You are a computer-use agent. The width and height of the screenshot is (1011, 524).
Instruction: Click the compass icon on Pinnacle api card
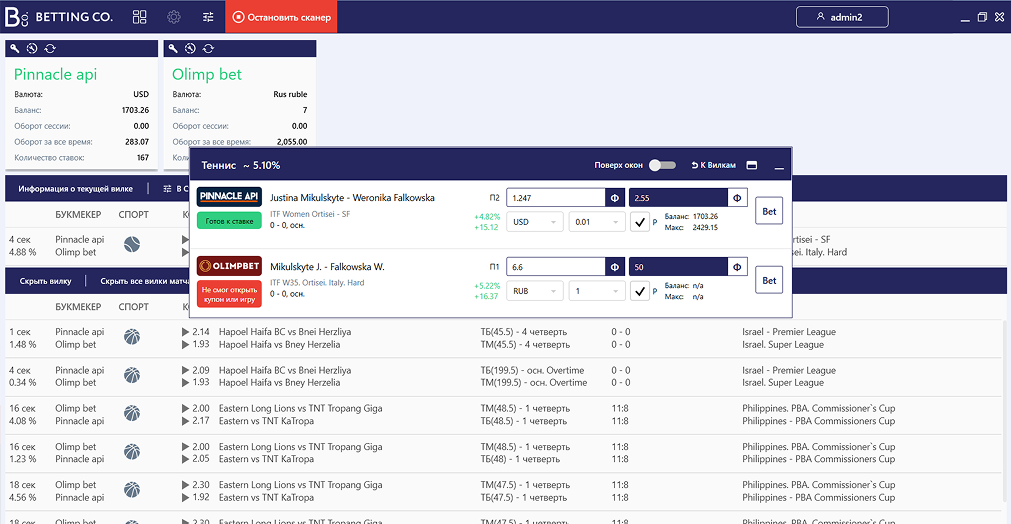(x=32, y=48)
